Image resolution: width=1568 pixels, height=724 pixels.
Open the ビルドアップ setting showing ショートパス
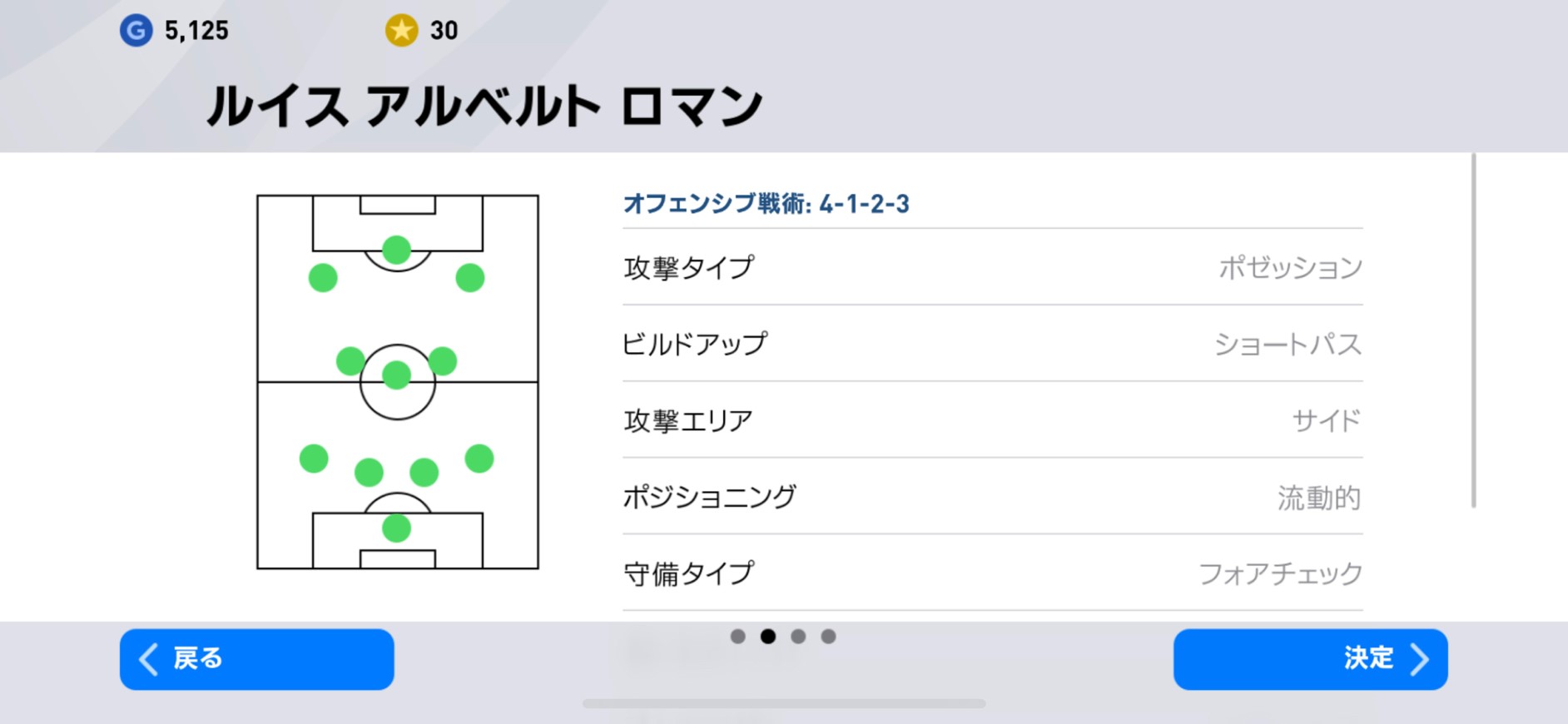(990, 343)
